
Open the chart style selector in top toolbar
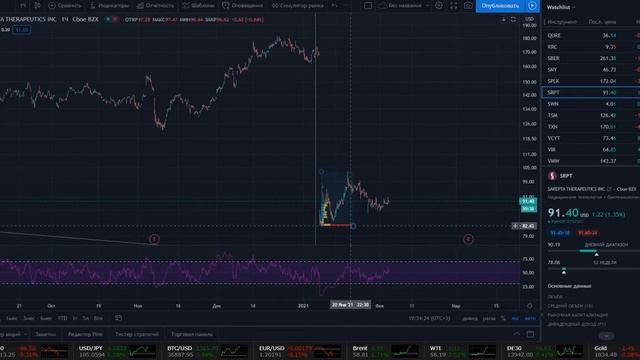point(37,5)
